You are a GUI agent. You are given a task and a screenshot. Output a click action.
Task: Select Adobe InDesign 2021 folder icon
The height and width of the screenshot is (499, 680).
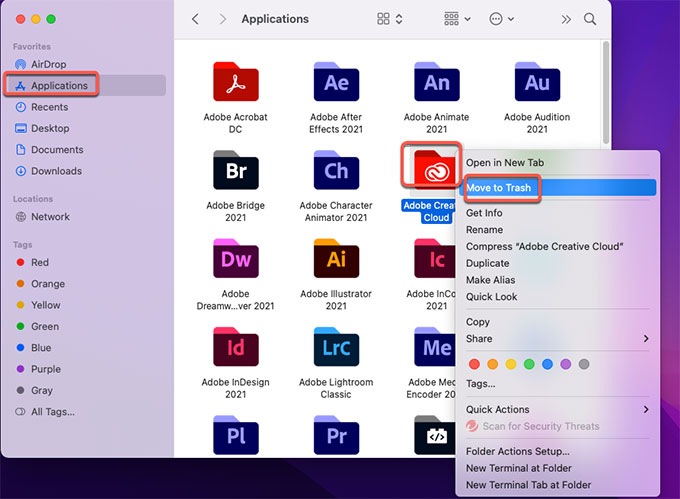click(x=235, y=347)
